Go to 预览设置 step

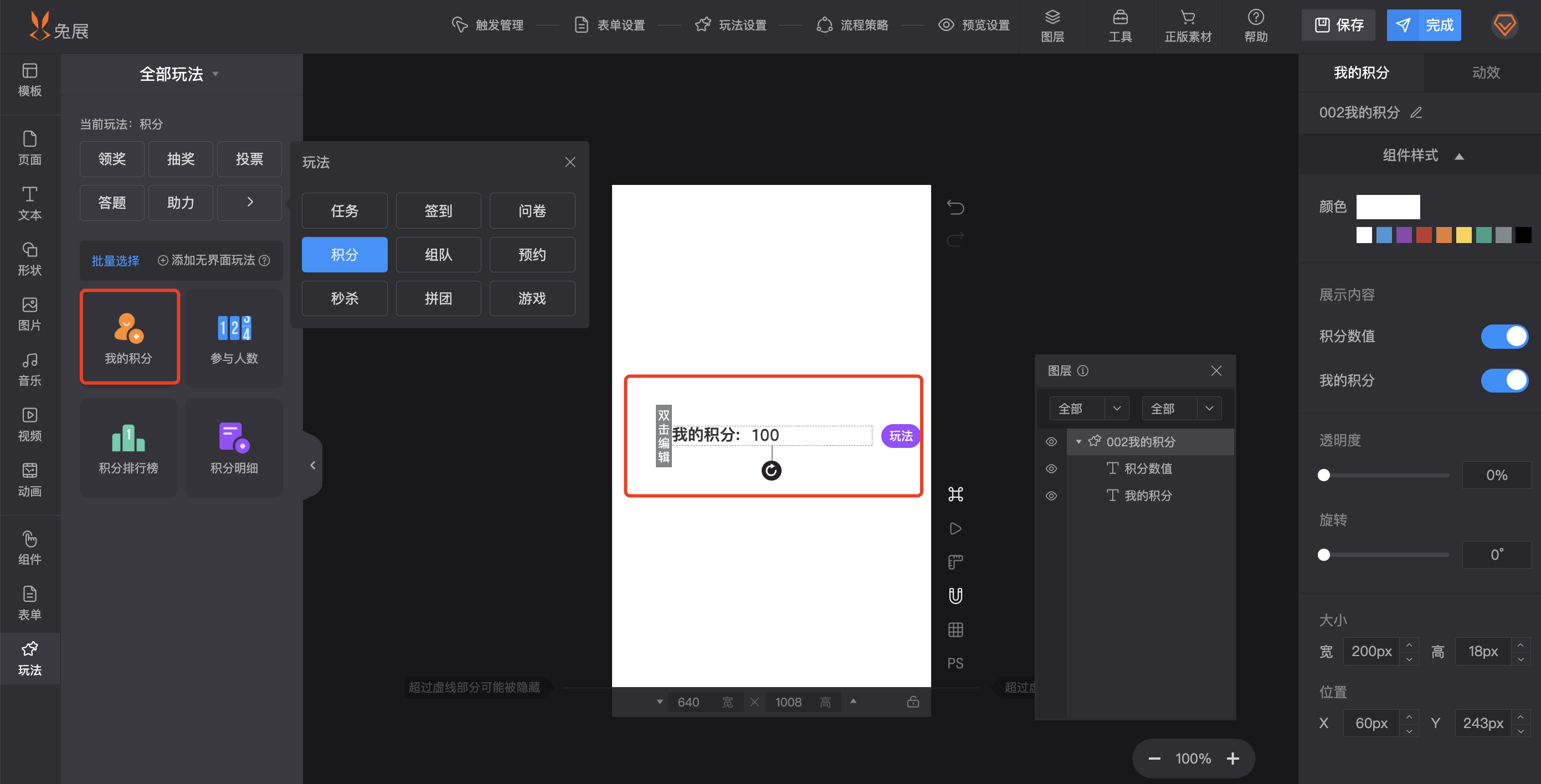tap(974, 25)
